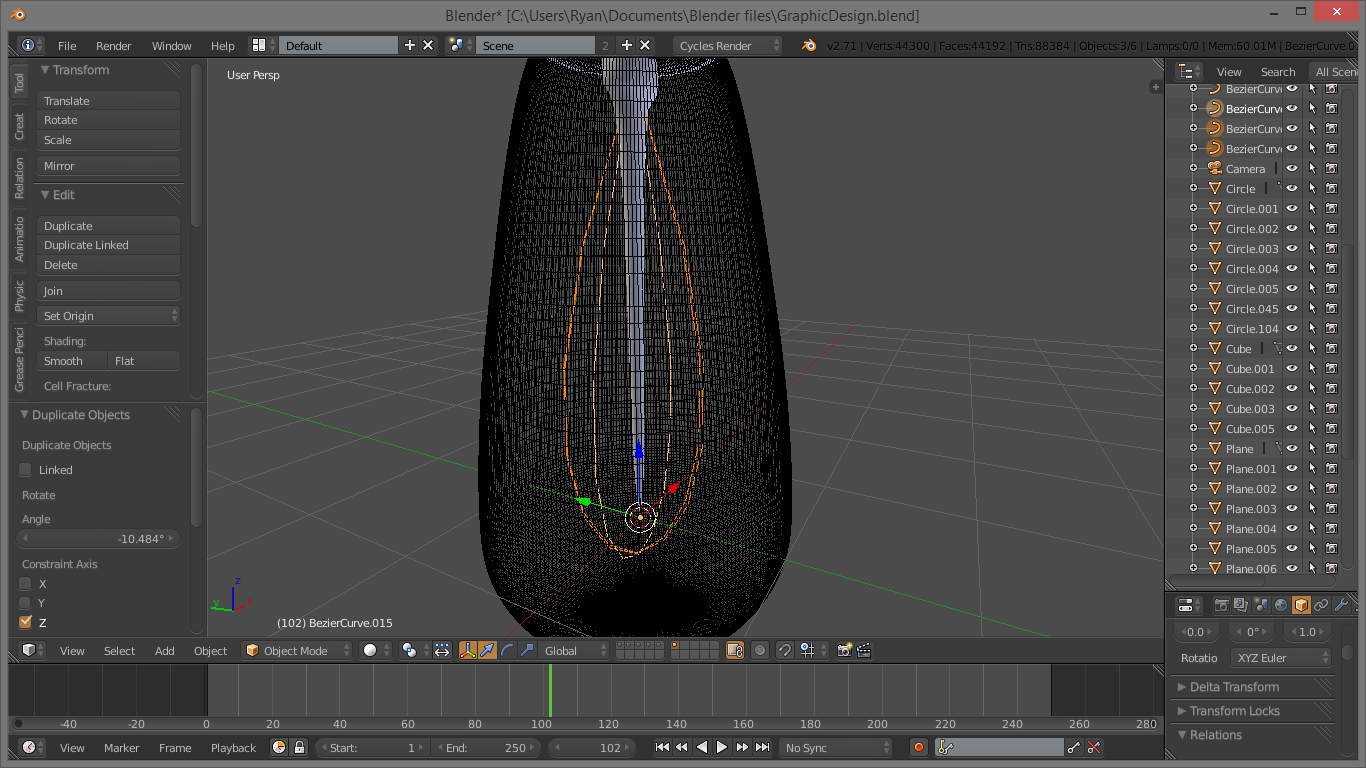
Task: Toggle renderability camera for Circle.004
Action: point(1331,268)
